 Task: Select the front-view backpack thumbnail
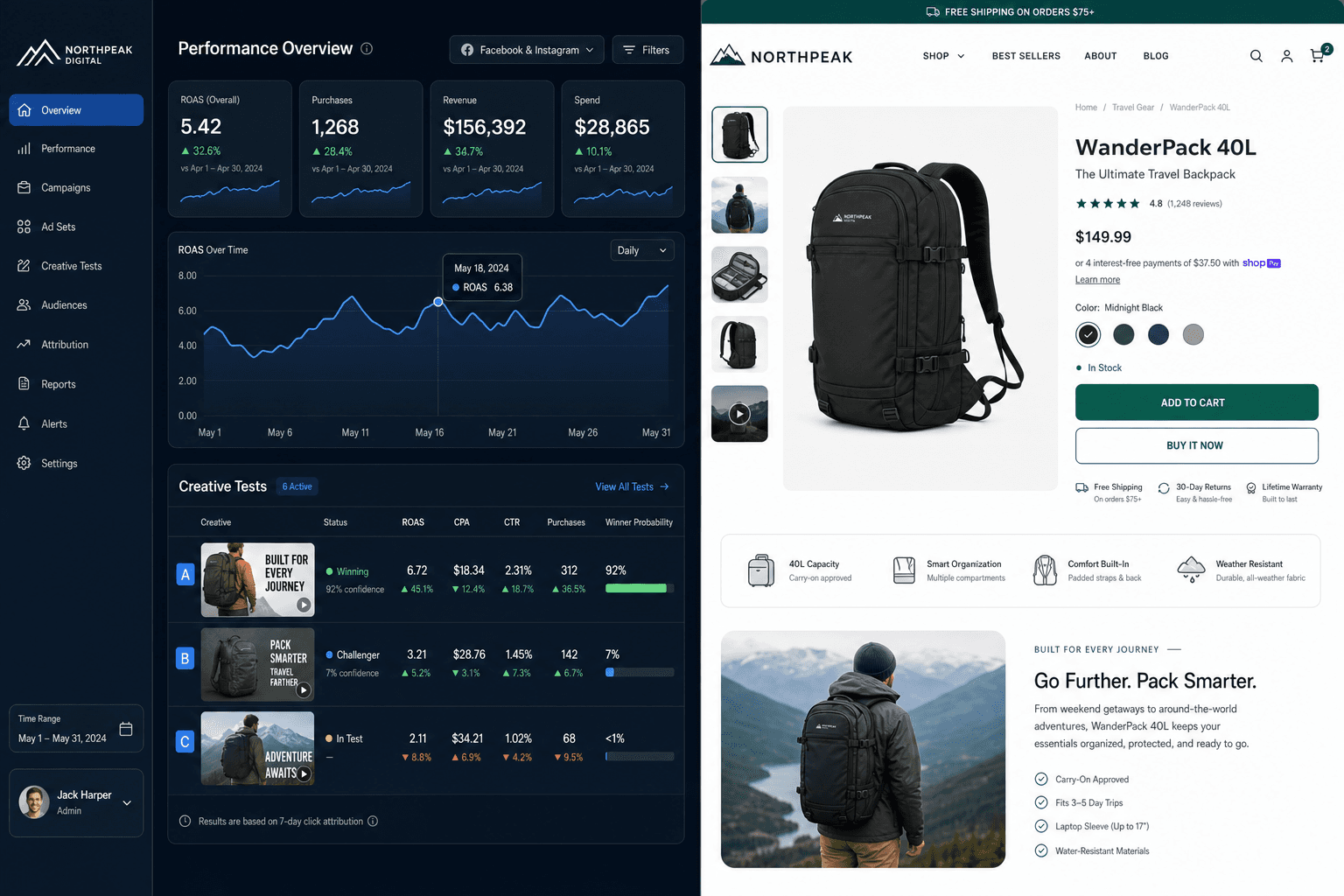click(x=739, y=135)
